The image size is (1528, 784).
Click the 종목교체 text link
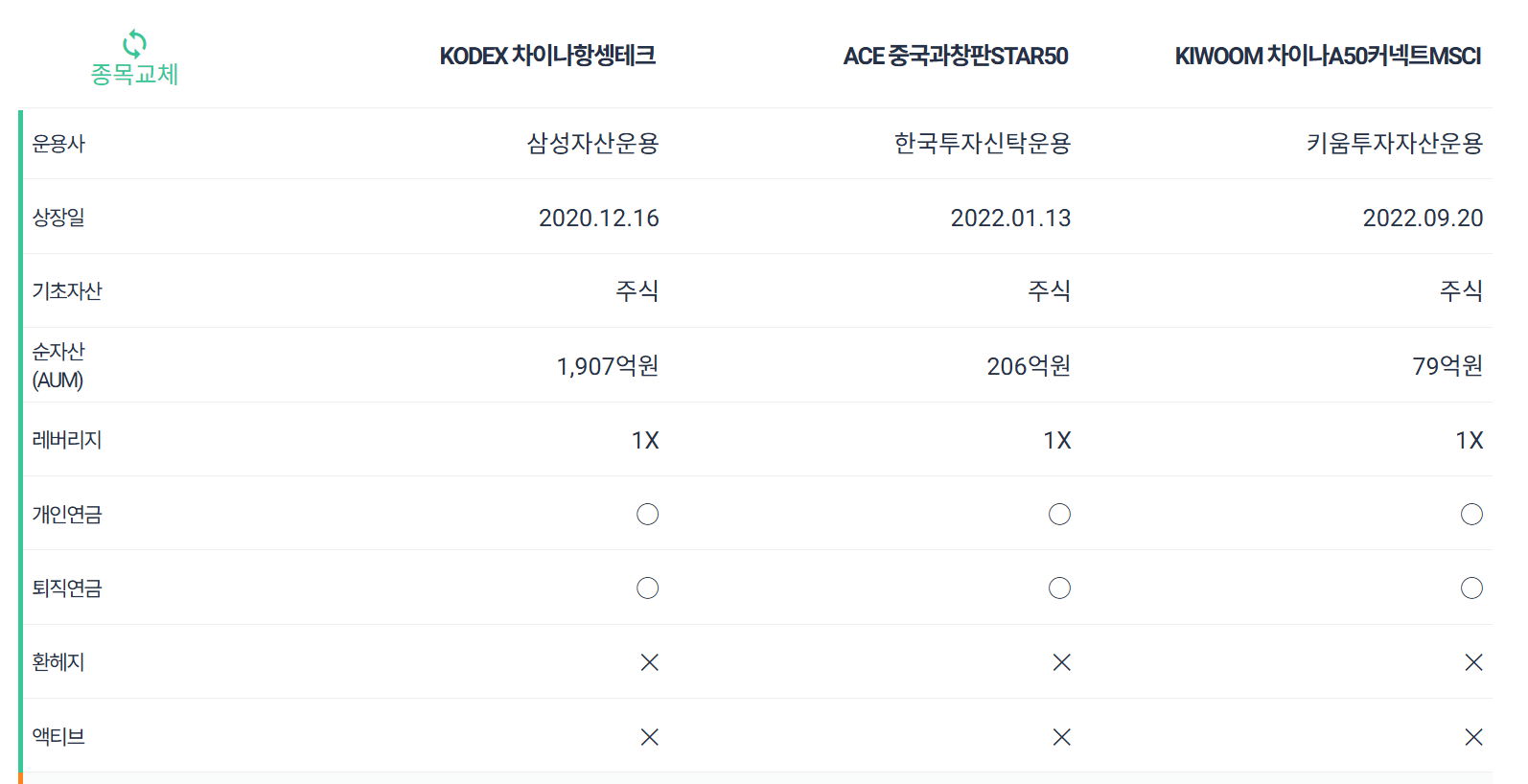(x=134, y=74)
